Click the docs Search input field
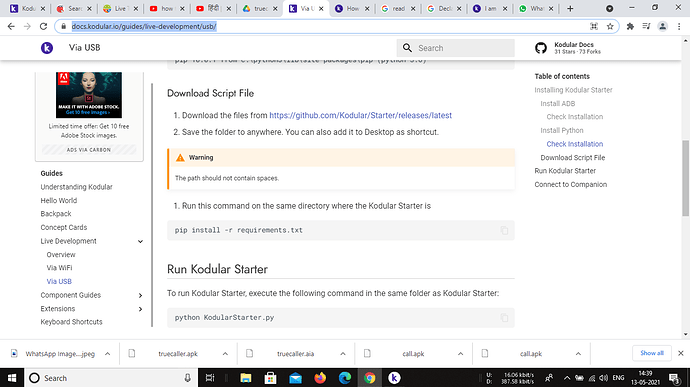The image size is (690, 387). coord(455,48)
